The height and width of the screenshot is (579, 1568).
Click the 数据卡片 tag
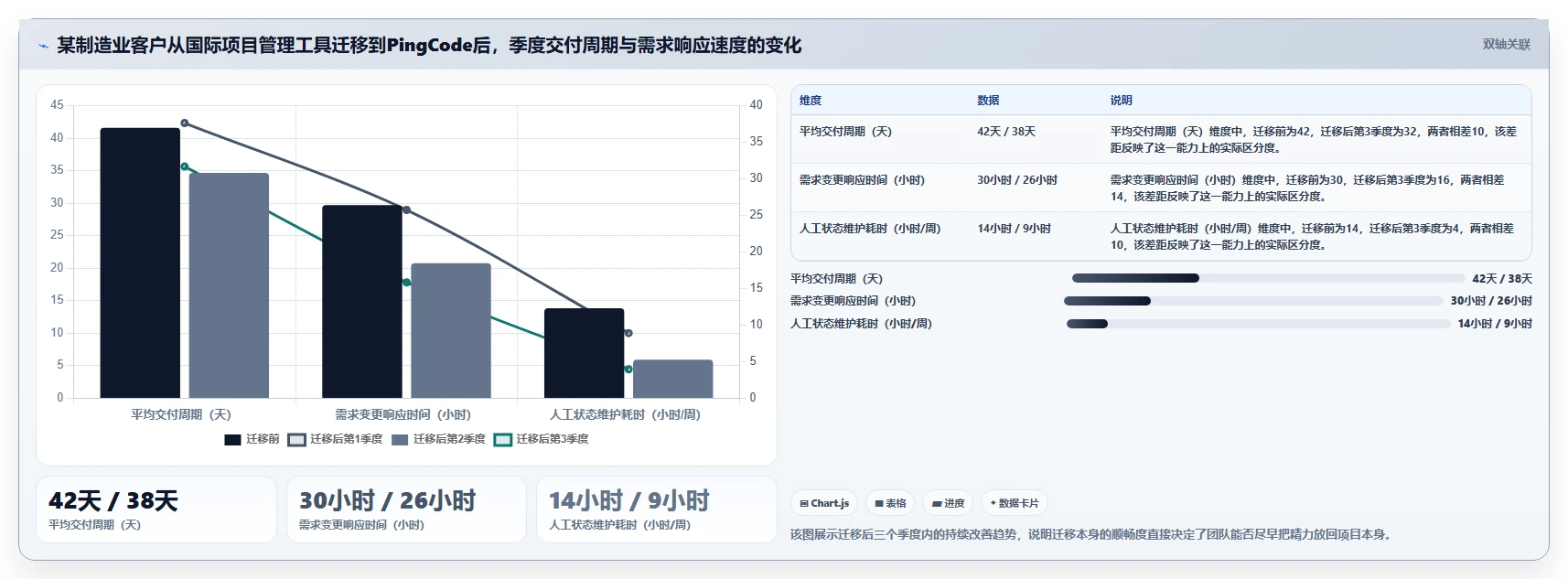pyautogui.click(x=1015, y=503)
